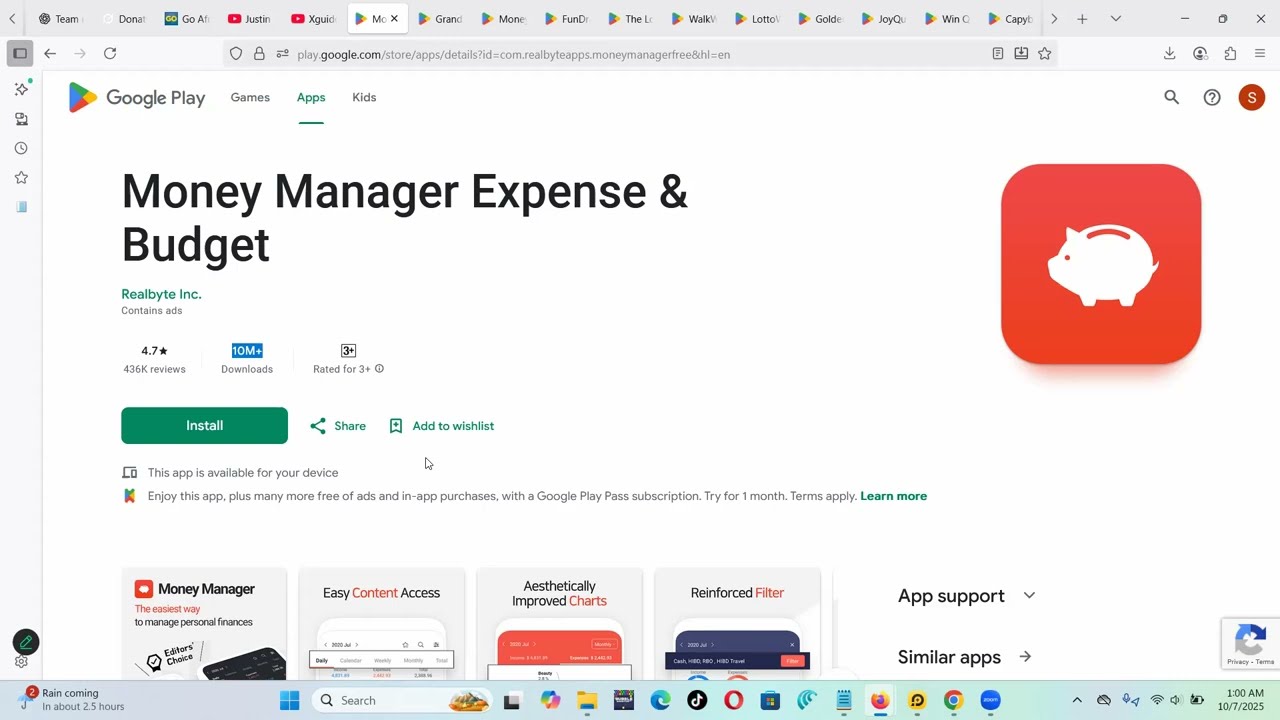
Task: Open Google Play search
Action: (1171, 97)
